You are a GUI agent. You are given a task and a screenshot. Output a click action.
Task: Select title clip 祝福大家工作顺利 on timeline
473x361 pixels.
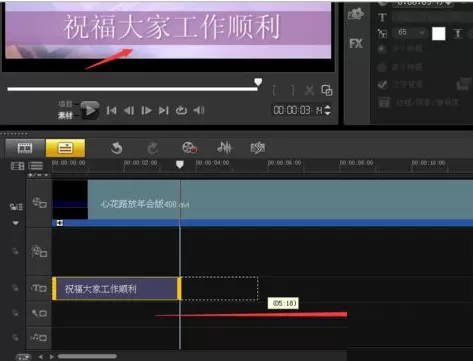[117, 289]
